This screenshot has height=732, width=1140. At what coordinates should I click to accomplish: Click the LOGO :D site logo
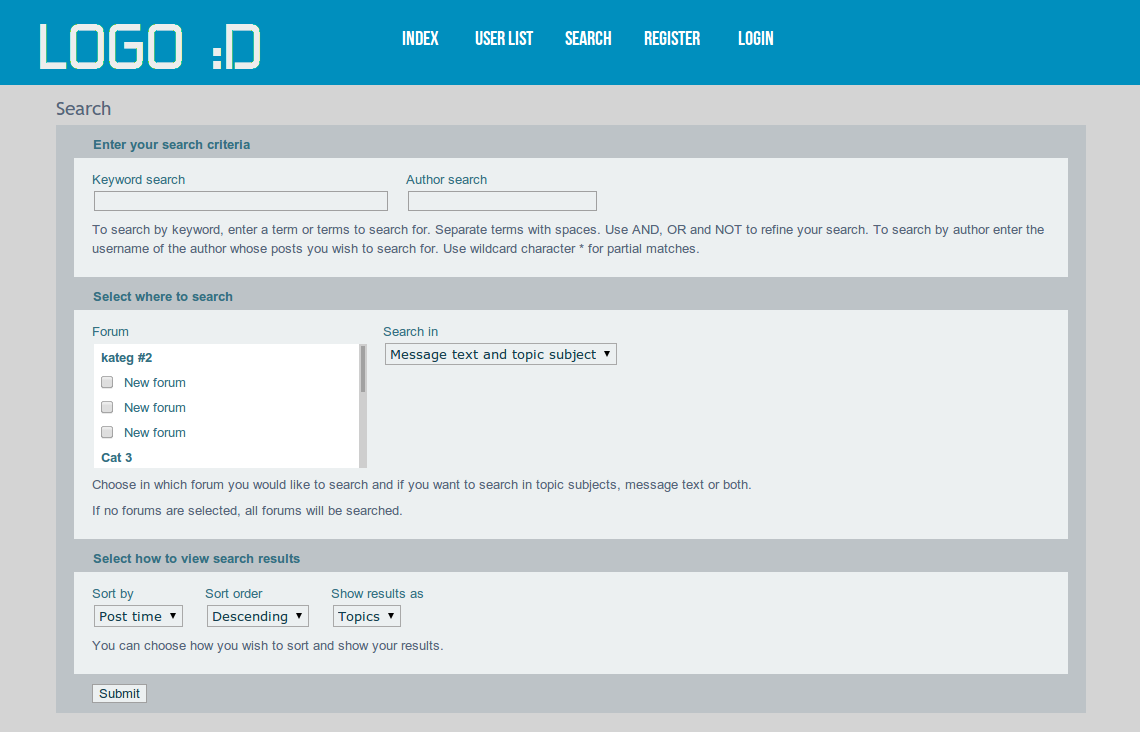pos(150,47)
